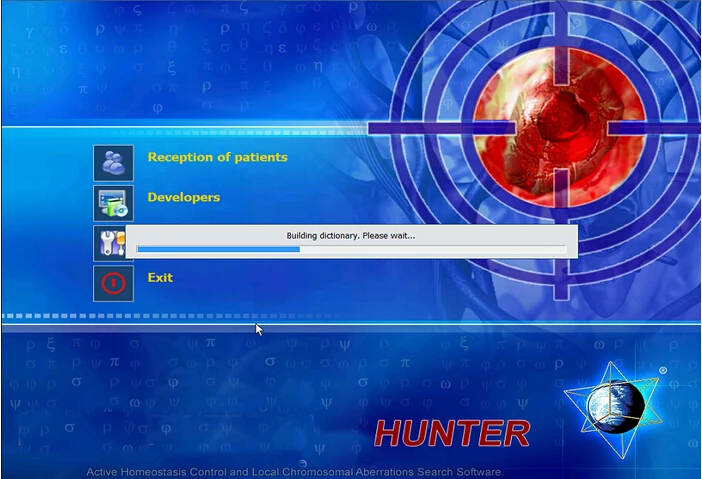Click the globe star emblem logo
This screenshot has width=702, height=479.
[x=614, y=410]
